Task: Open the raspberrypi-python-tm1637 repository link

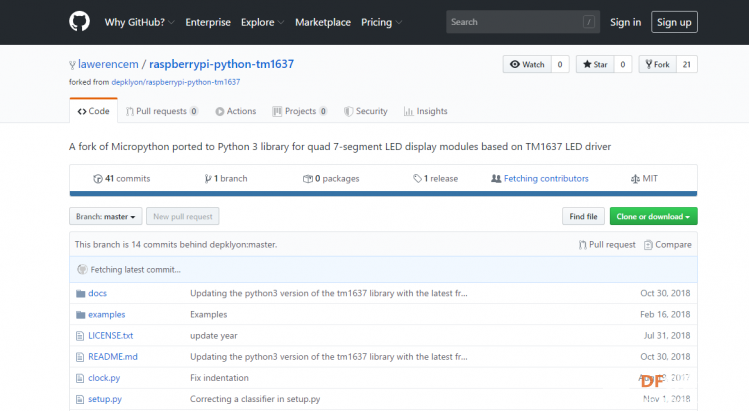Action: click(222, 64)
